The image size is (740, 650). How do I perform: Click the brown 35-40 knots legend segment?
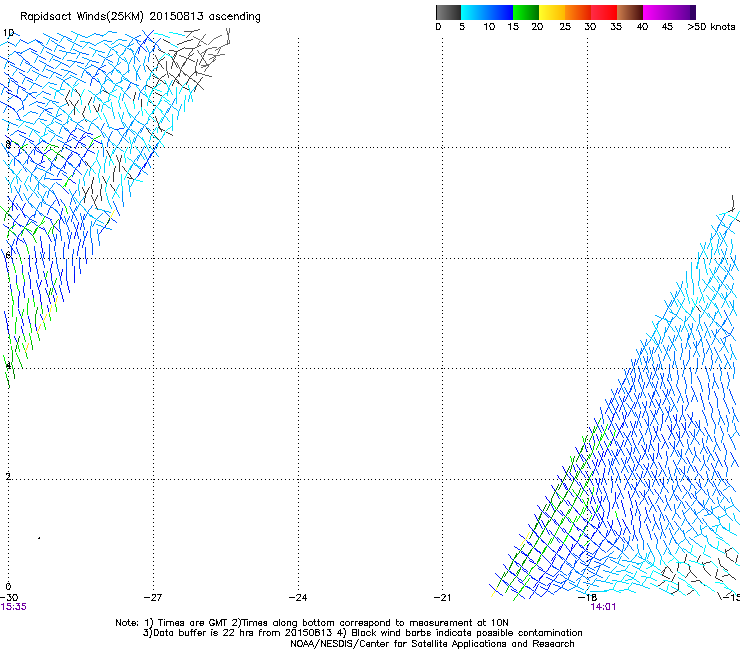(630, 12)
